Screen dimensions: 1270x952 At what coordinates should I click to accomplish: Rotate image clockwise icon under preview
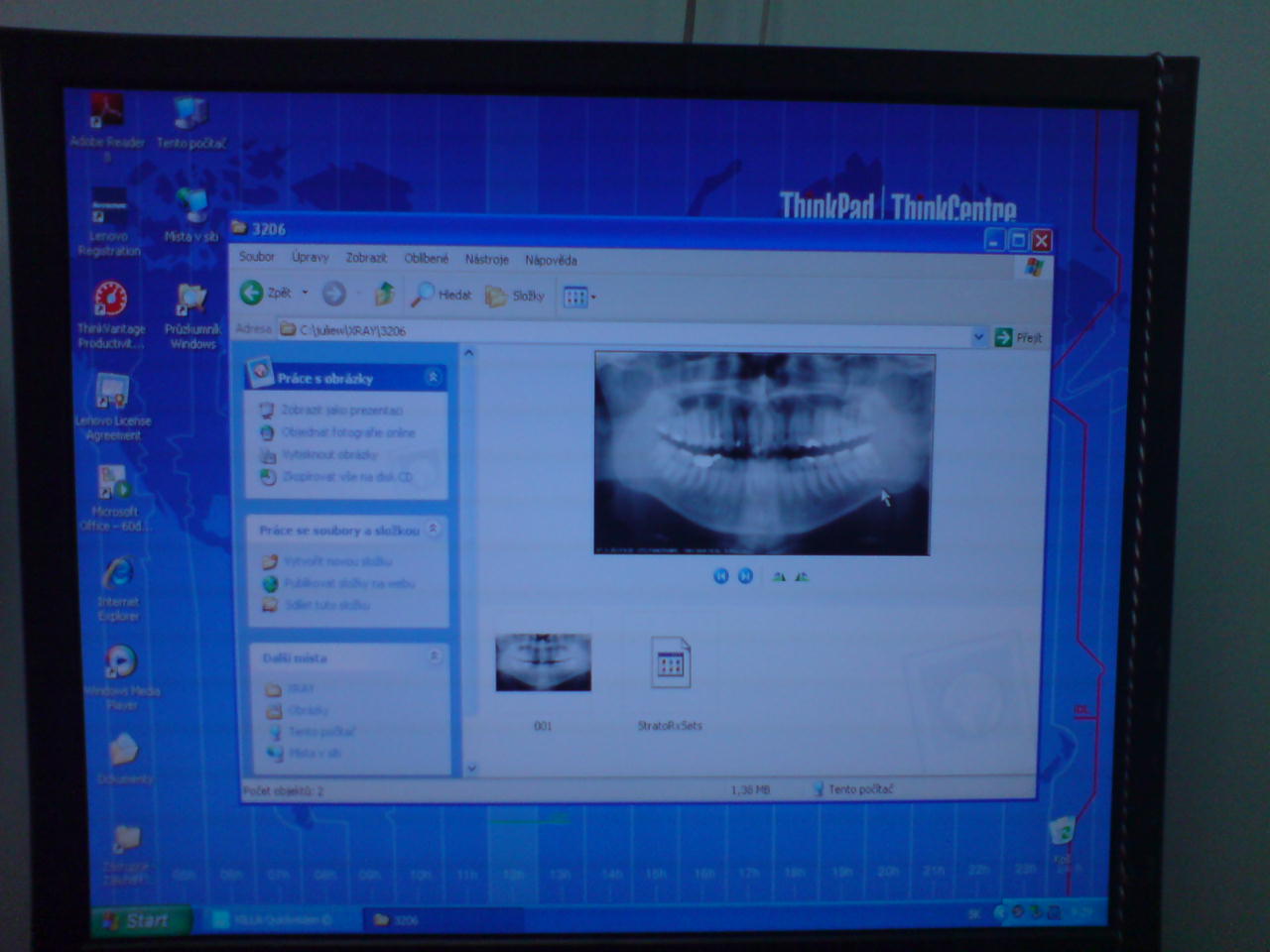779,576
